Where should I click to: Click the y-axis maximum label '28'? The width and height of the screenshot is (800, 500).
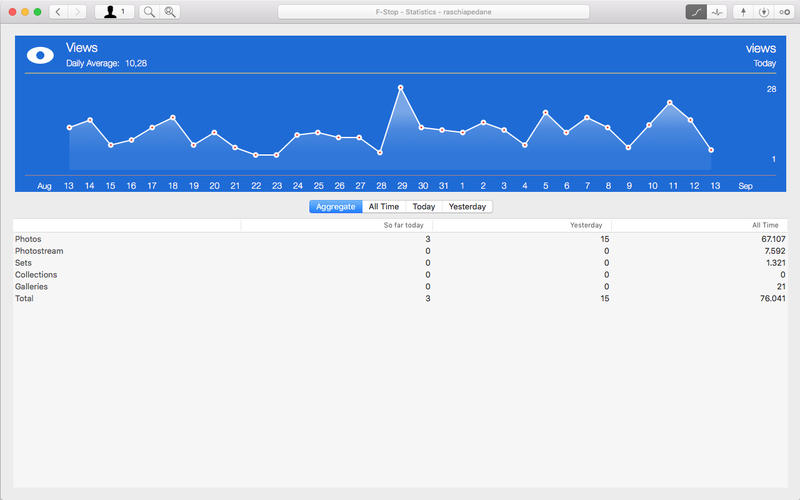tap(771, 89)
